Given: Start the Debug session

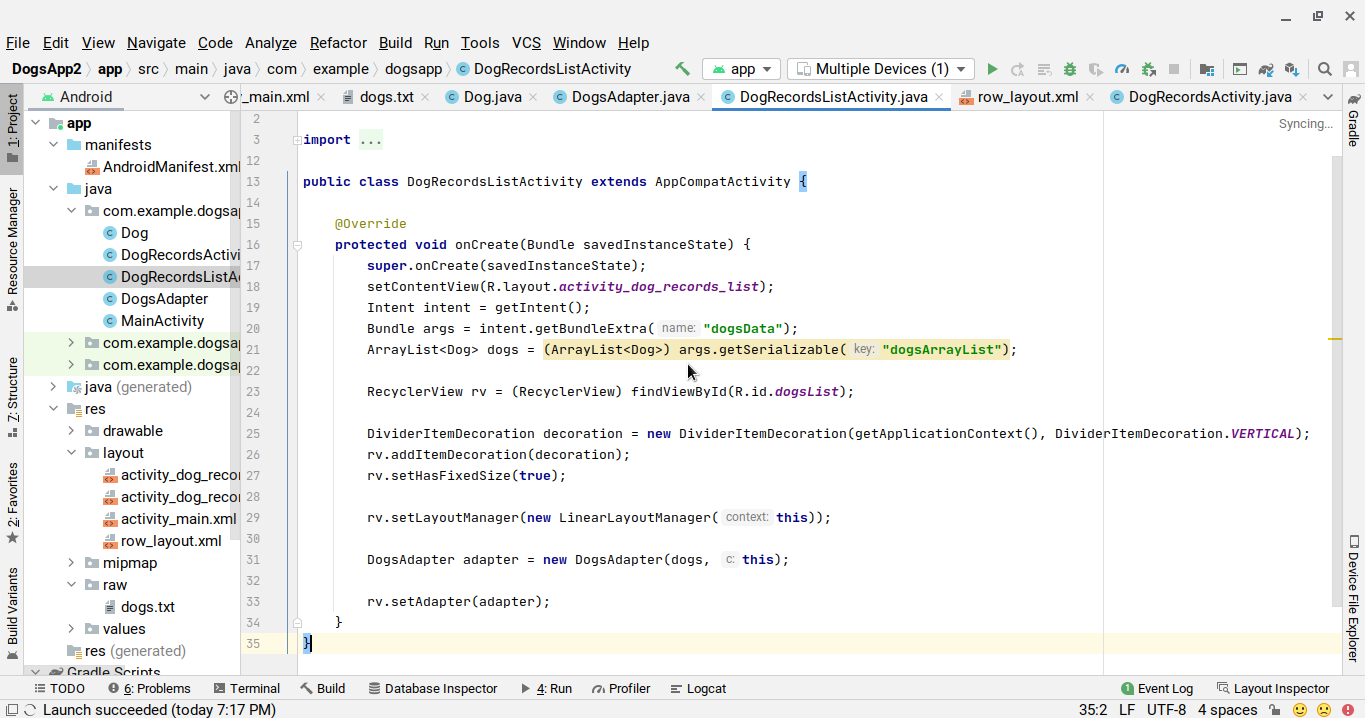Looking at the screenshot, I should [1069, 69].
